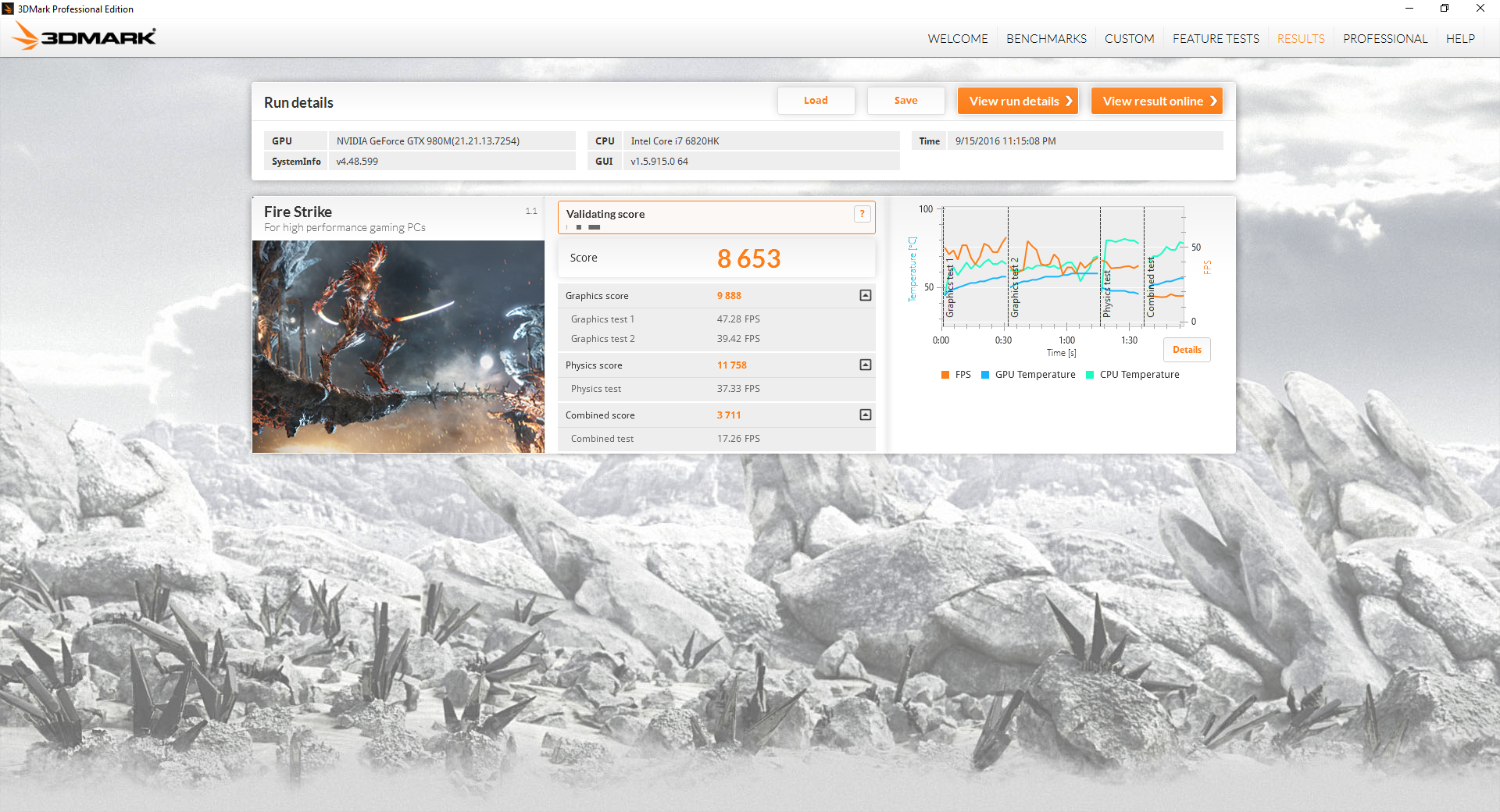
Task: Minimize the 3DMark window
Action: tap(1409, 9)
